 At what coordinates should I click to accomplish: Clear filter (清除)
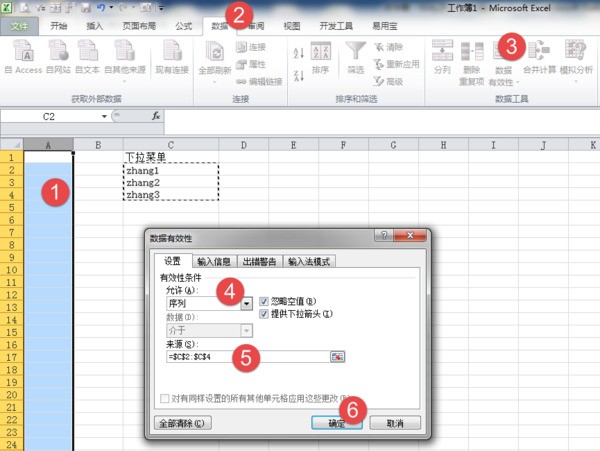[388, 47]
